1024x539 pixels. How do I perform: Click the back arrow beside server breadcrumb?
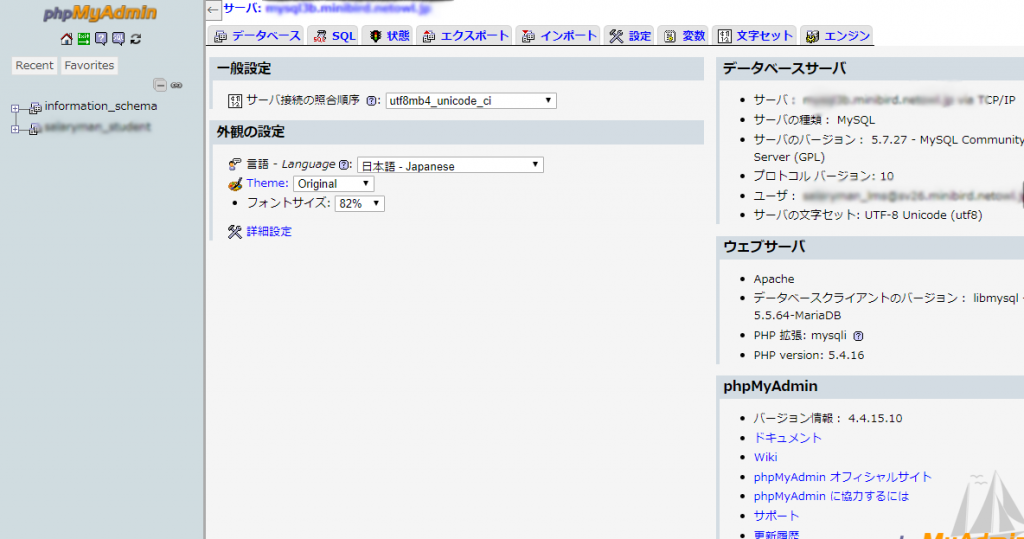213,9
